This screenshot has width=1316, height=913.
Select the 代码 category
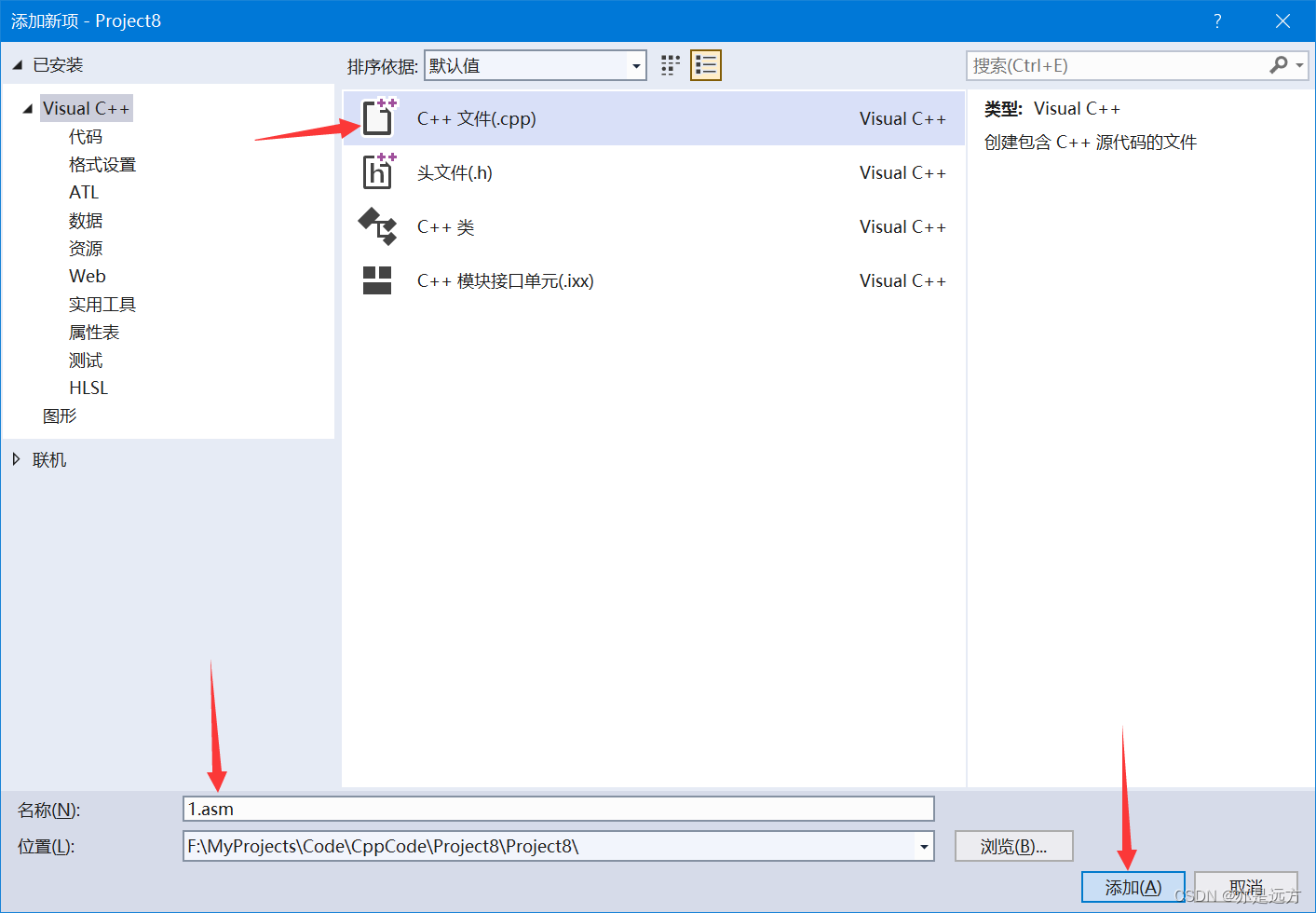(86, 137)
